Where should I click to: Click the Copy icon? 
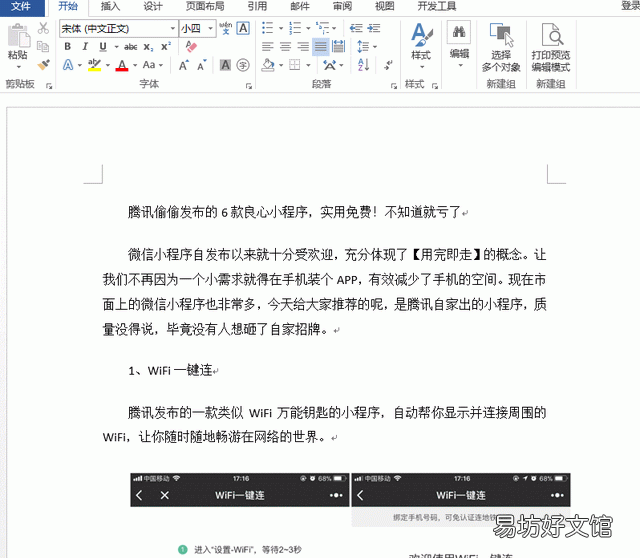43,46
